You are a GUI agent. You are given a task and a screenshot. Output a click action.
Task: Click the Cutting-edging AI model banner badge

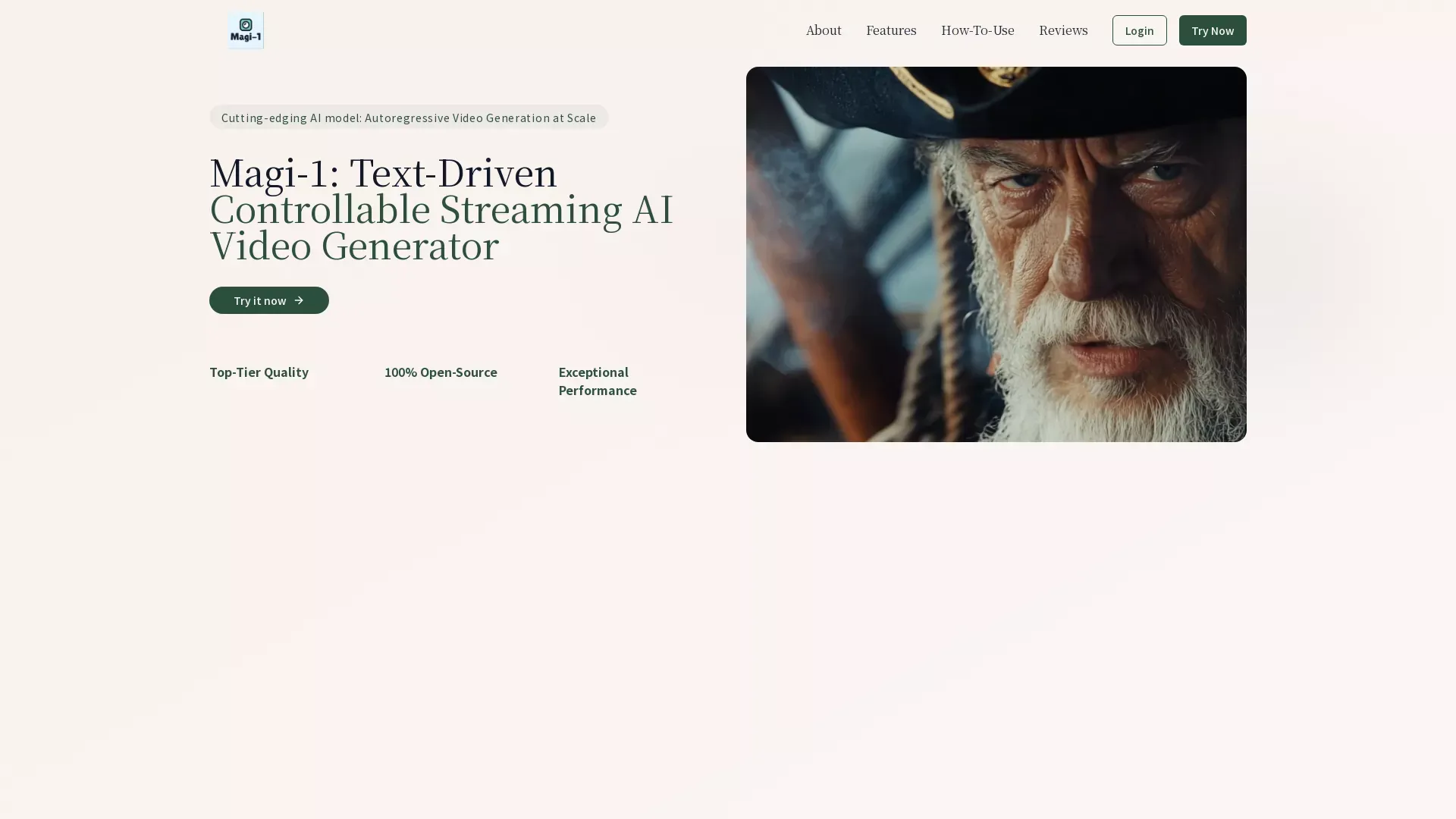coord(409,118)
